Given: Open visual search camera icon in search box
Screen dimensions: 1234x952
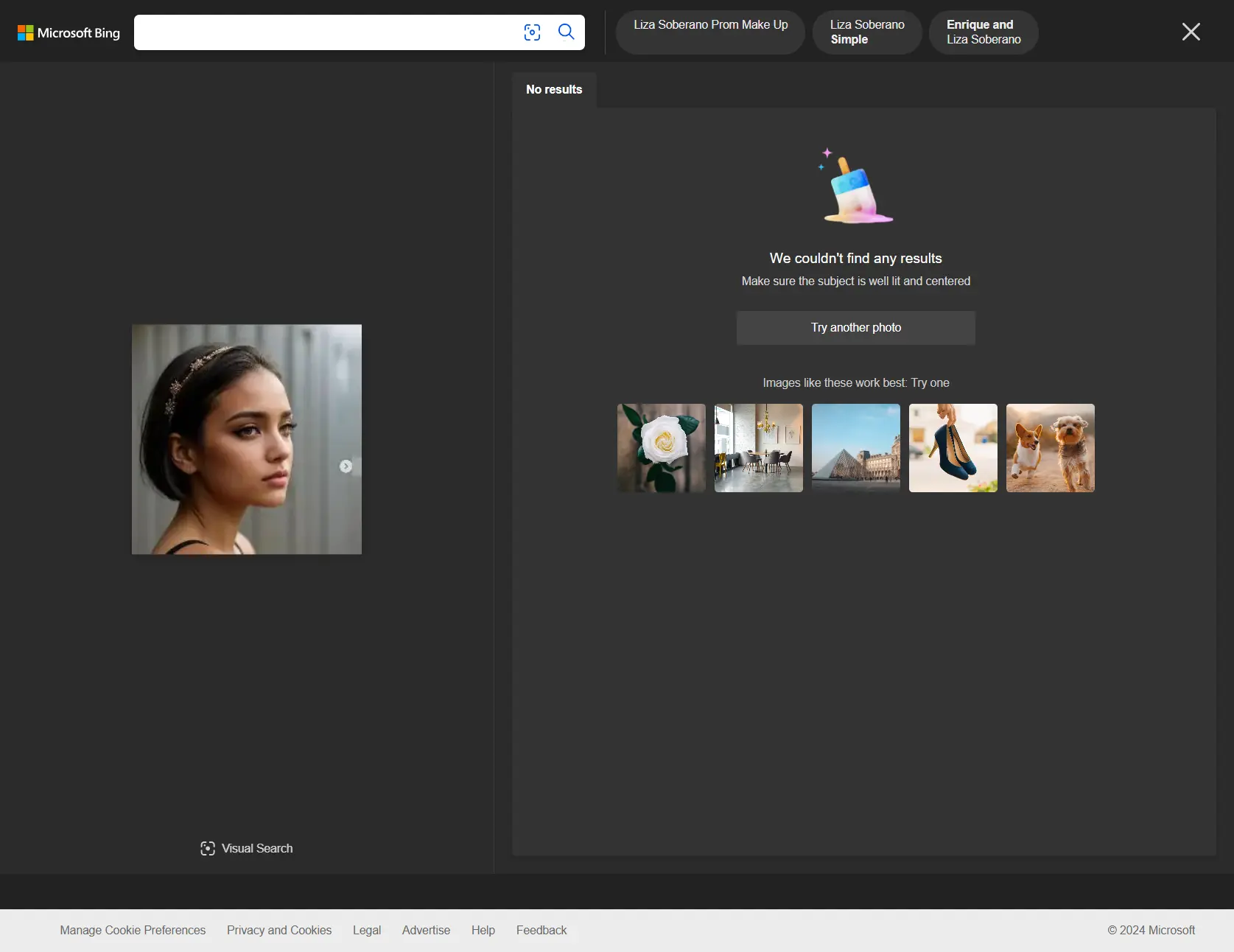Looking at the screenshot, I should (532, 32).
